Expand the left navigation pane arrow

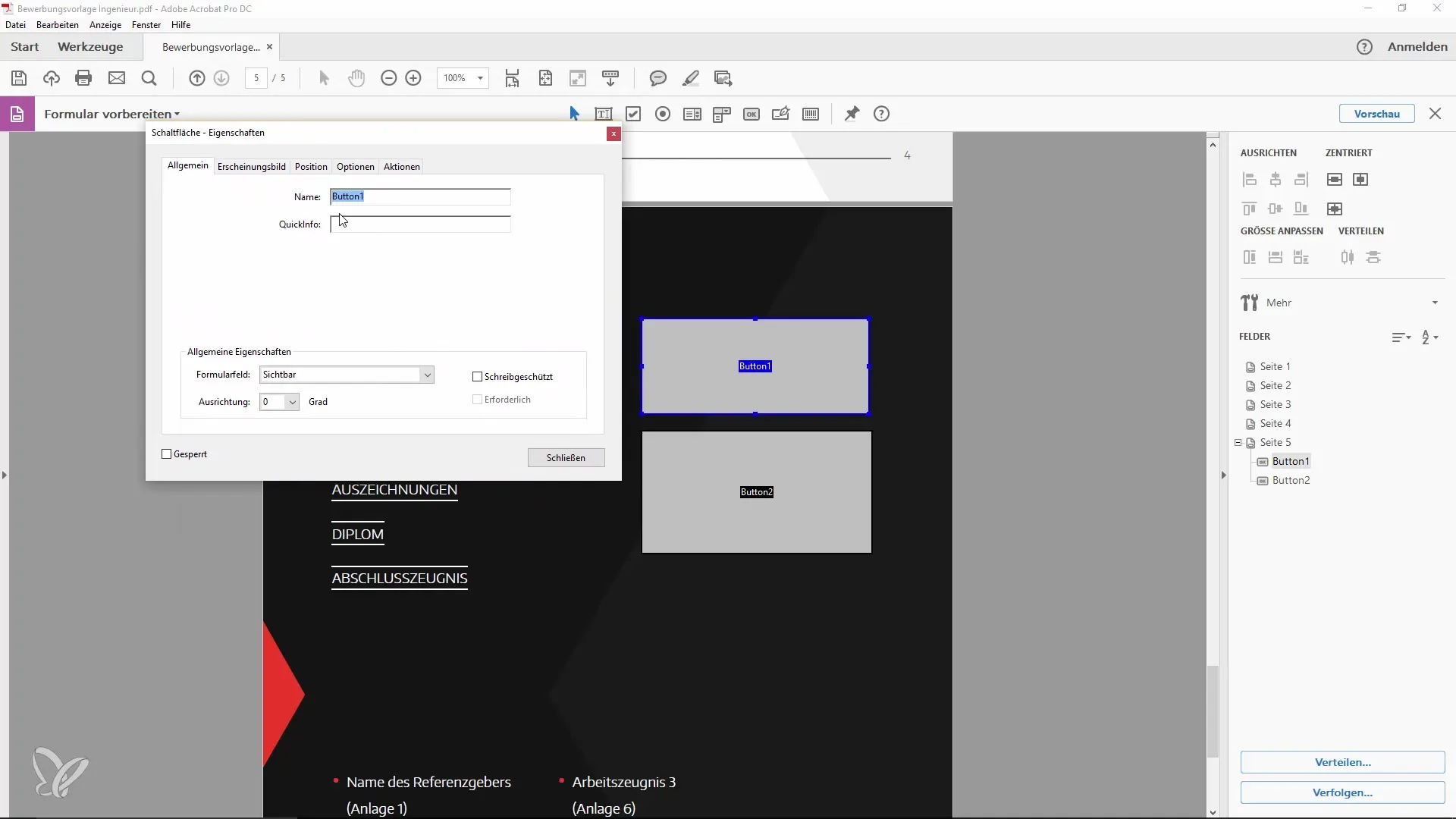tap(5, 475)
